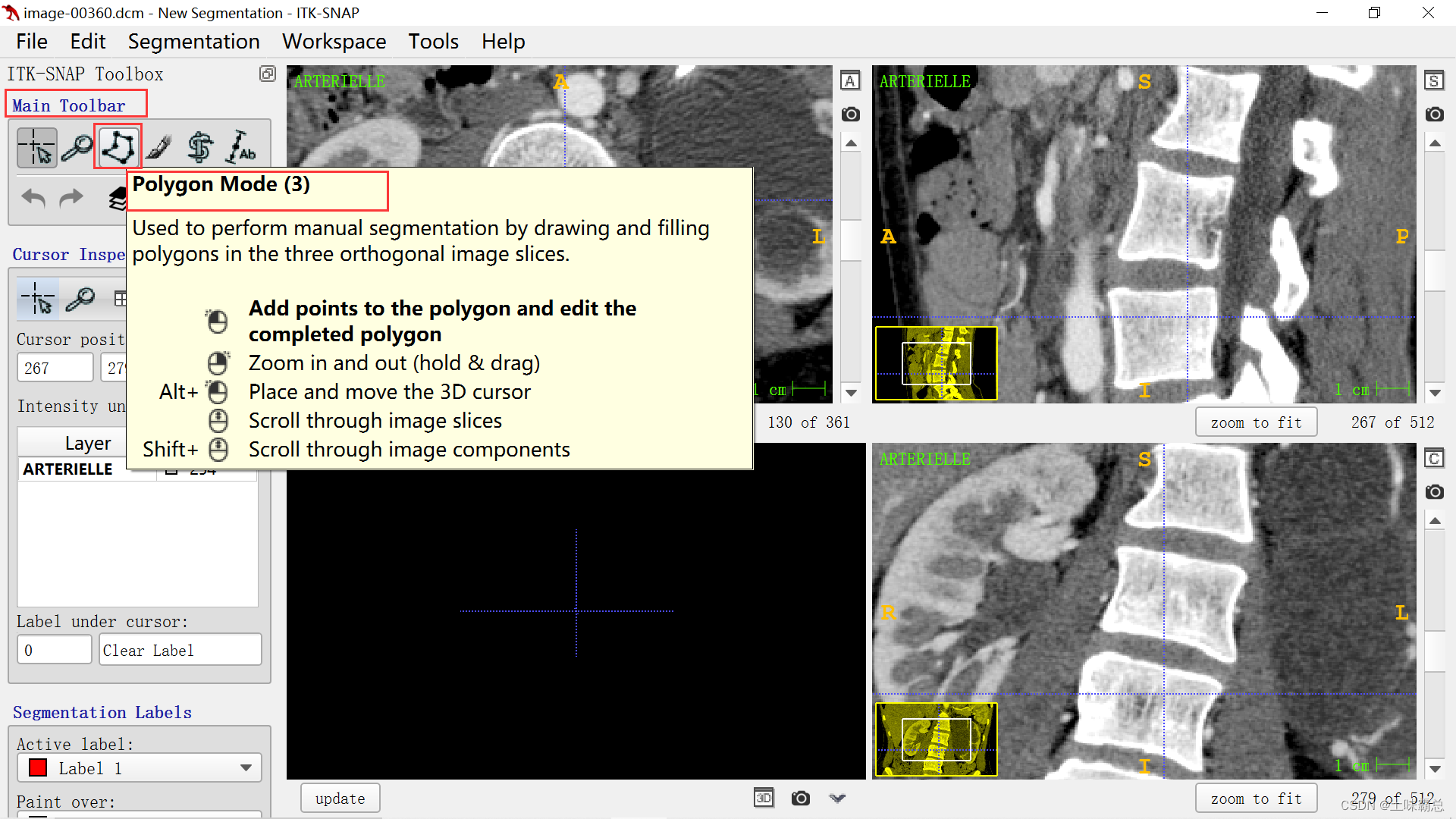
Task: Expand the 3D view options chevron
Action: tap(837, 798)
